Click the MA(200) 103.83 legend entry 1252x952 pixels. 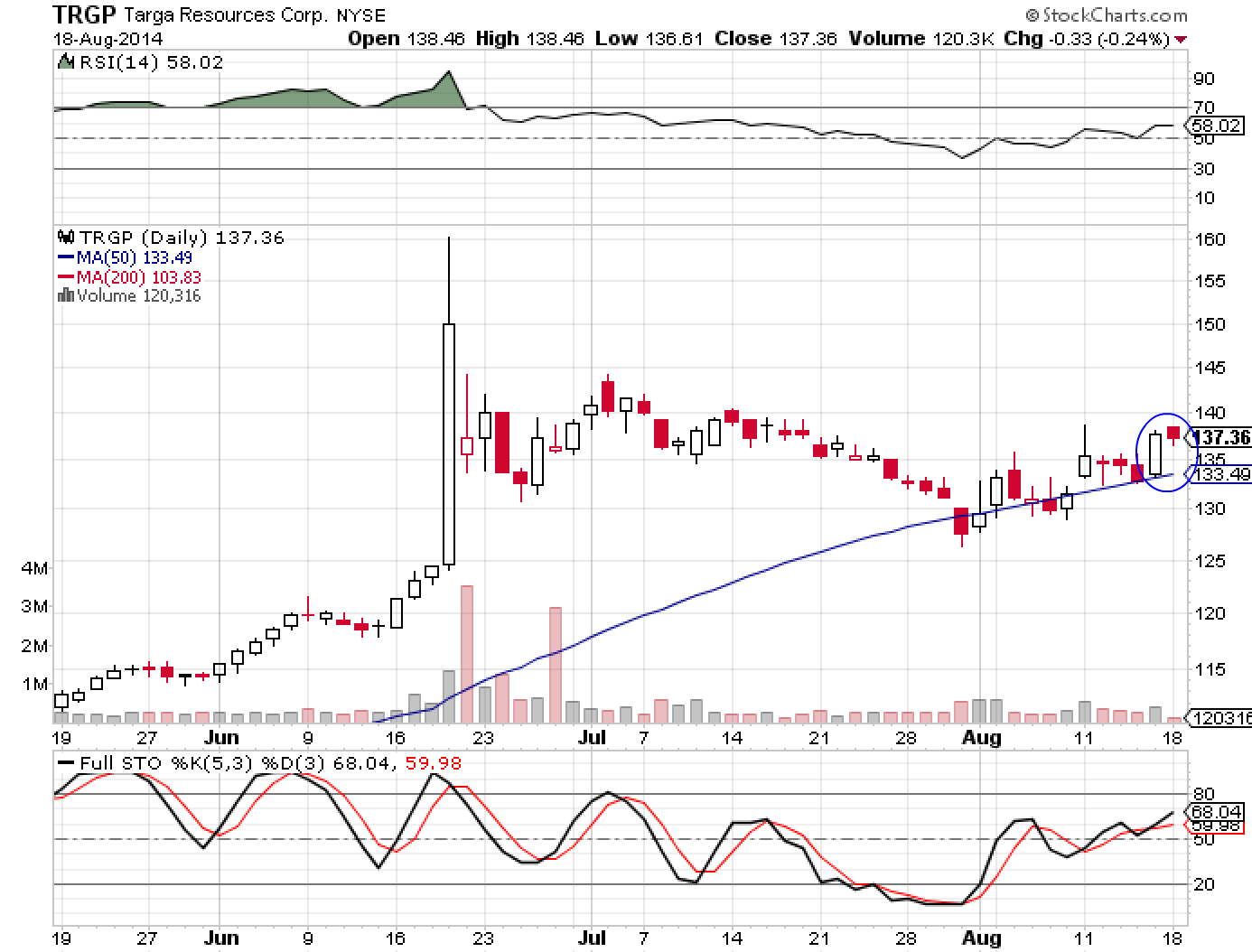click(x=130, y=277)
